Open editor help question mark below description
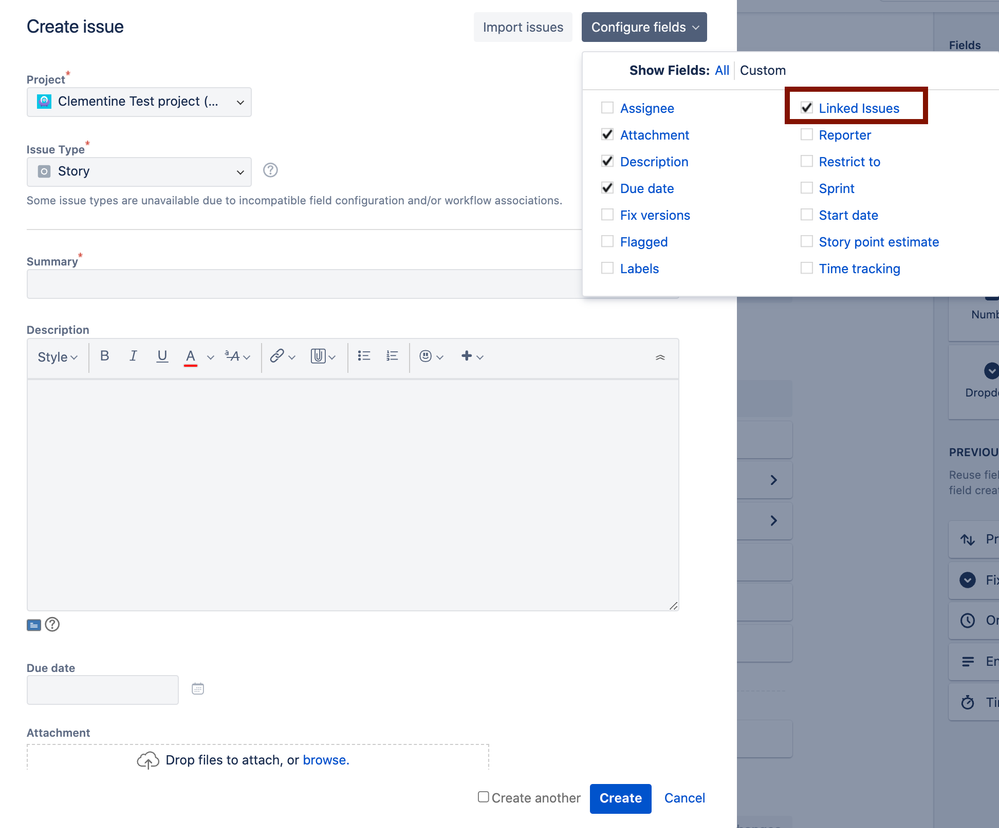 coord(52,625)
